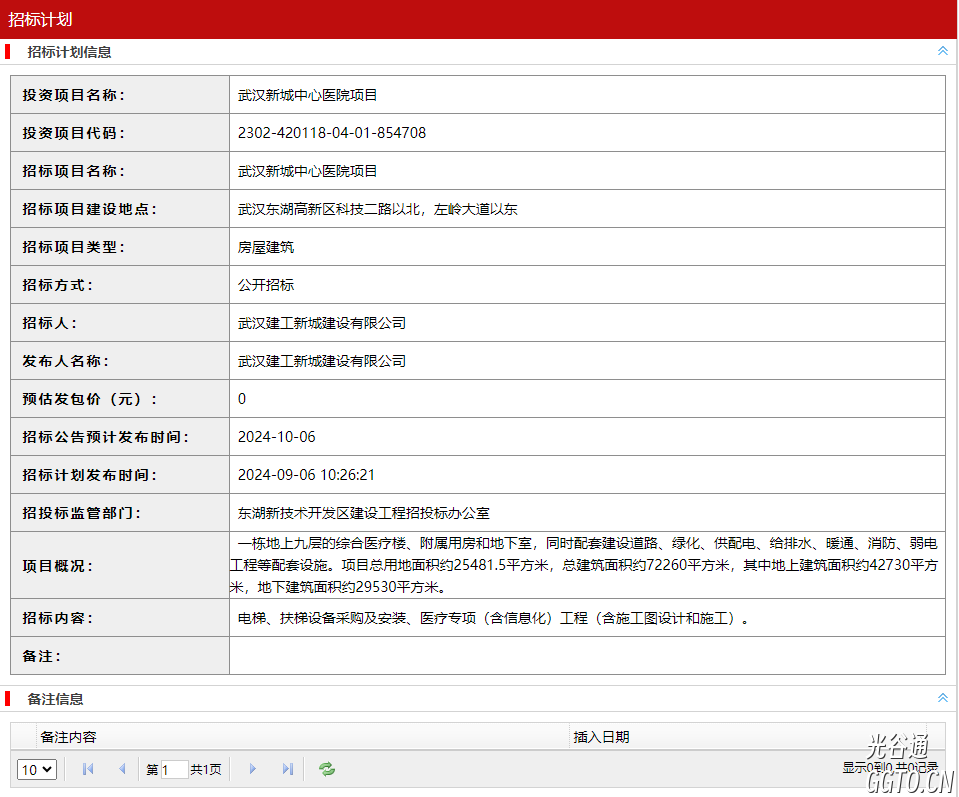This screenshot has height=797, width=959.
Task: Collapse the 招标计划信息 section
Action: coord(942,51)
